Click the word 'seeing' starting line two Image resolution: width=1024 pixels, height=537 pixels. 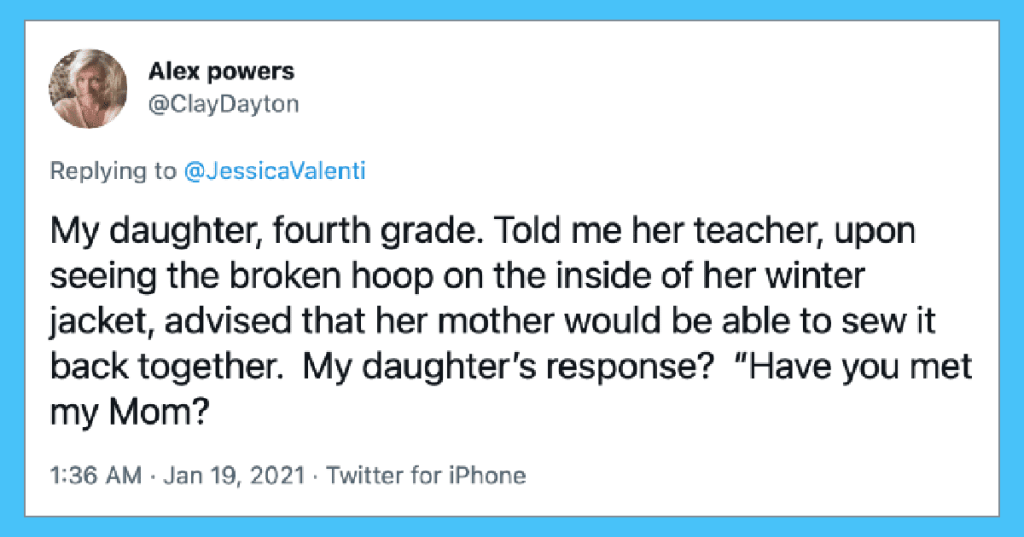pos(104,277)
